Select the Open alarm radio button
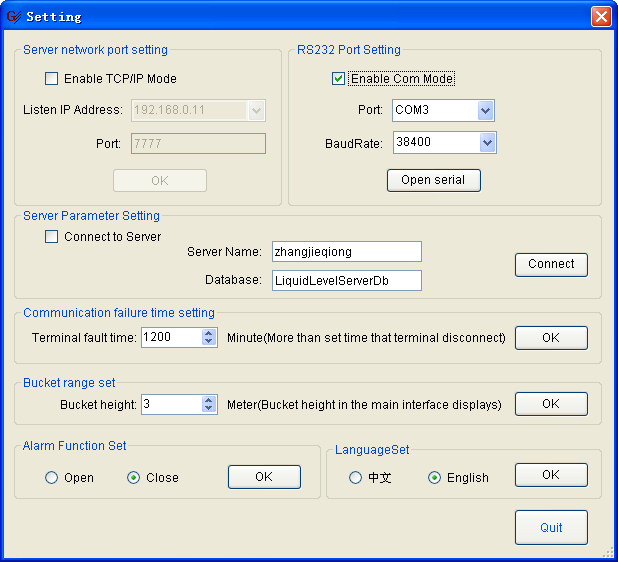618x562 pixels. [x=52, y=478]
